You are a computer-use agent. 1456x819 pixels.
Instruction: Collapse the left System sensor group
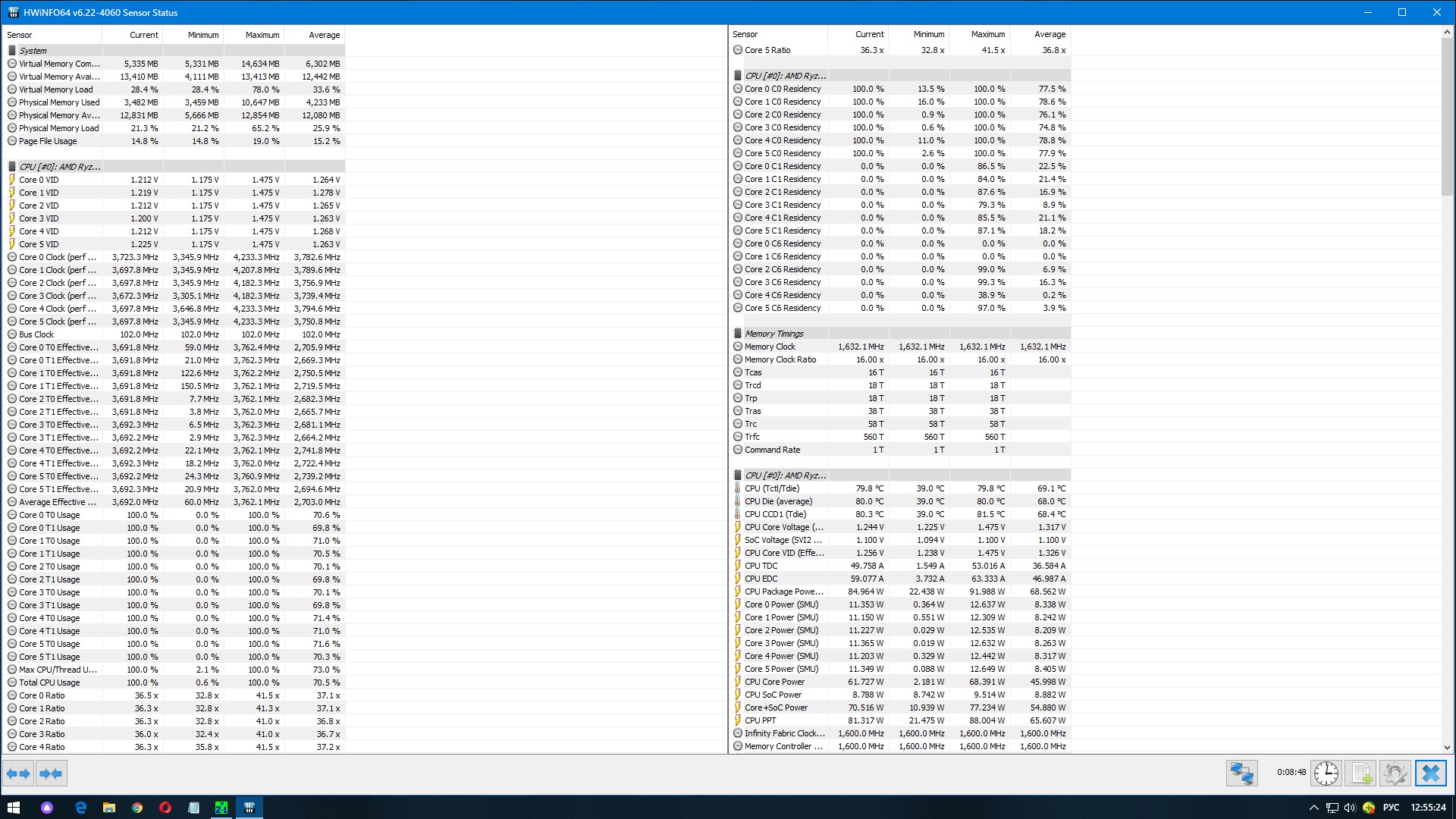(x=33, y=51)
